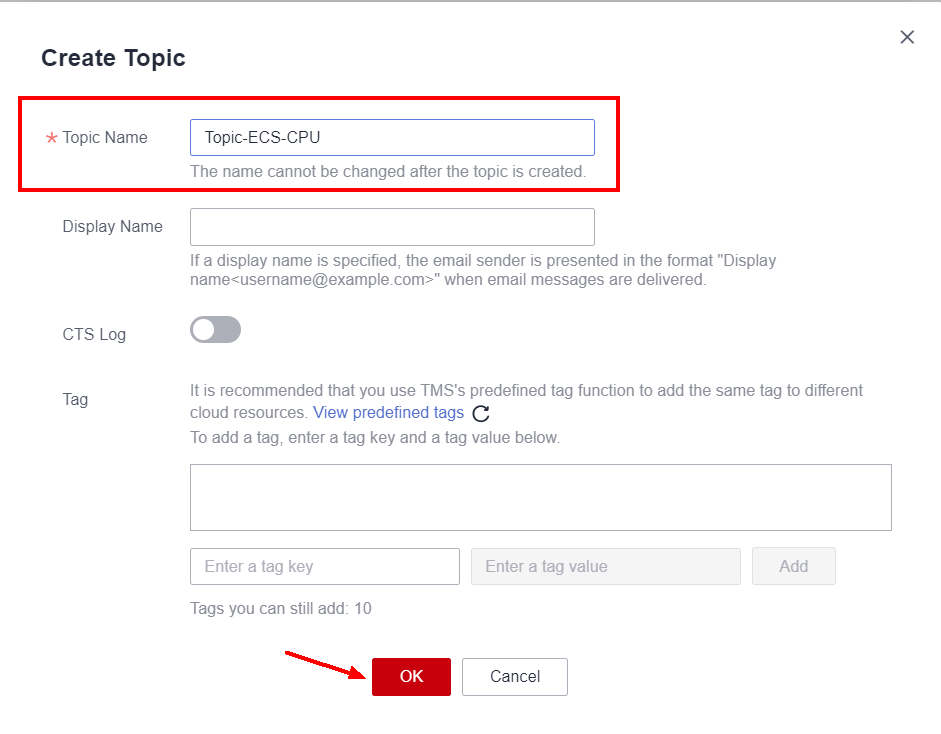Click the Create Topic dialog title
The height and width of the screenshot is (734, 941).
coord(113,58)
